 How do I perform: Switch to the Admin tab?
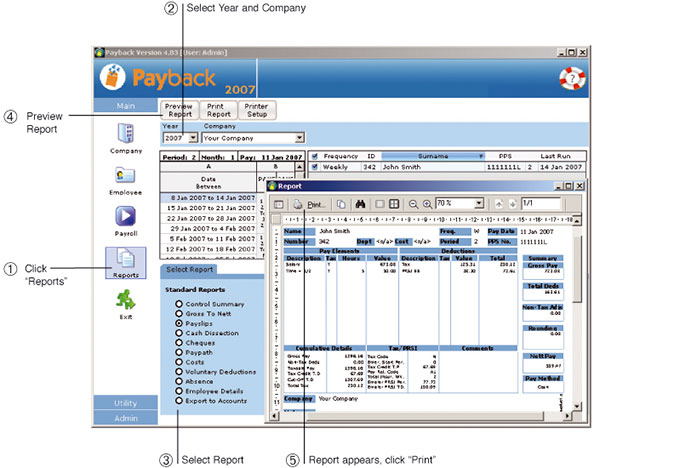[x=125, y=418]
